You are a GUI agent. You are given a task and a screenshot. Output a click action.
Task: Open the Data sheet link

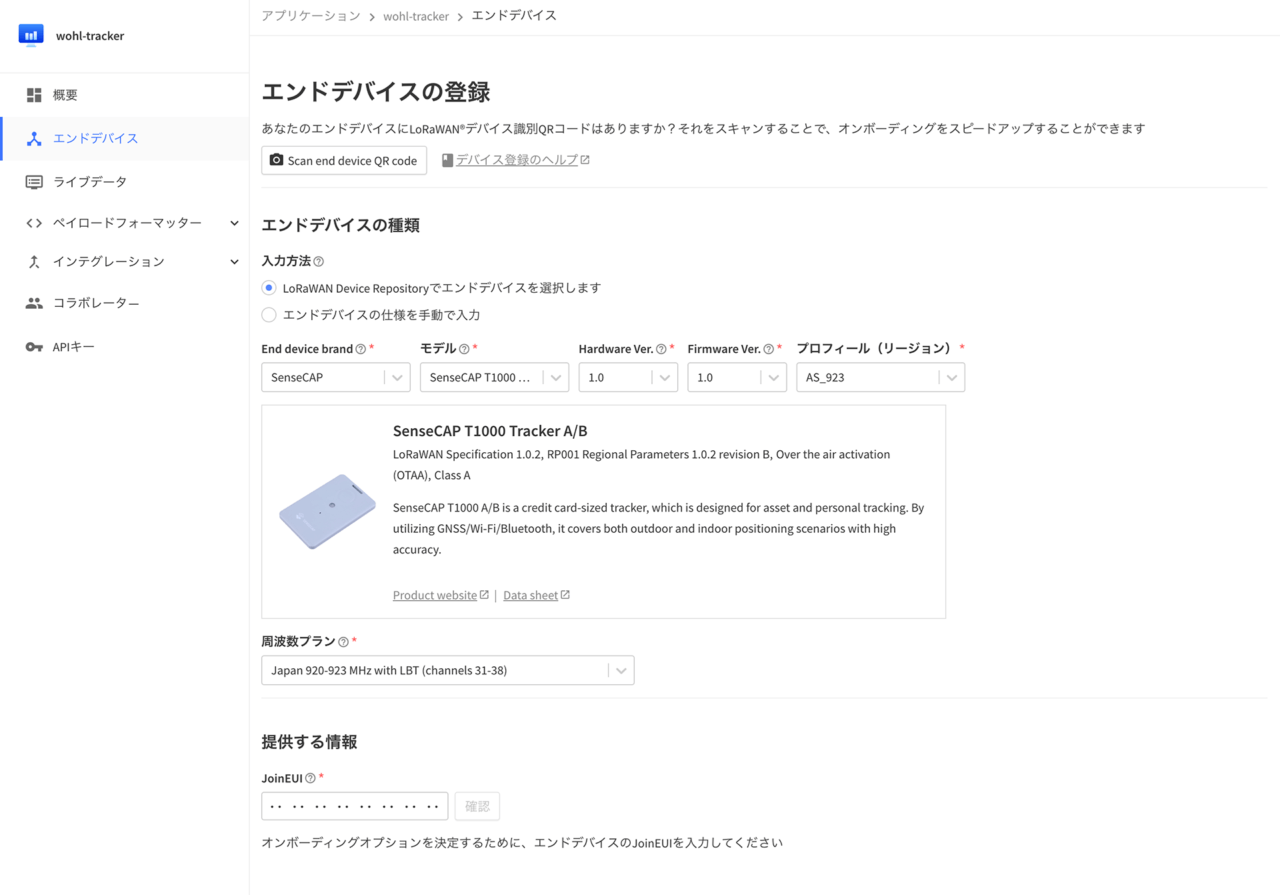tap(530, 595)
